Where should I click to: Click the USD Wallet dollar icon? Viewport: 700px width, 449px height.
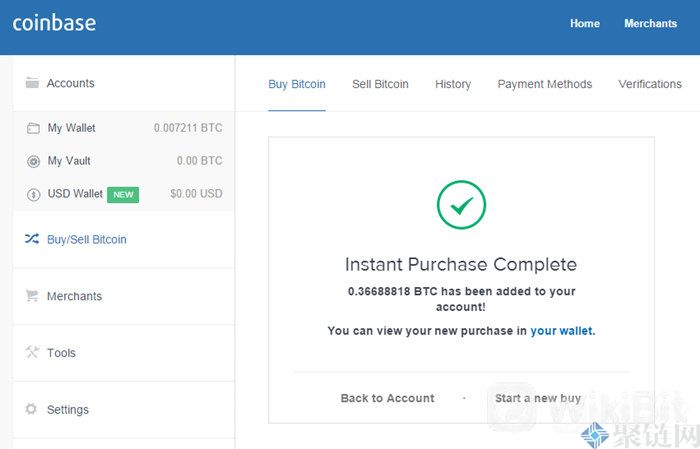click(x=33, y=194)
